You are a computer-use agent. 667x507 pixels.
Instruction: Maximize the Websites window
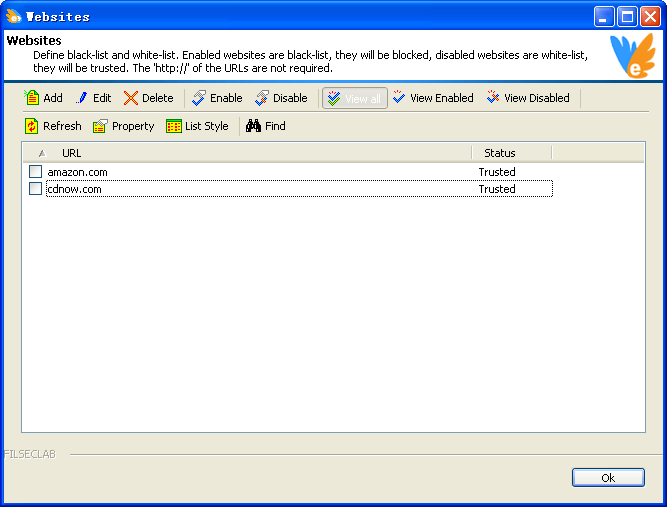tap(627, 16)
